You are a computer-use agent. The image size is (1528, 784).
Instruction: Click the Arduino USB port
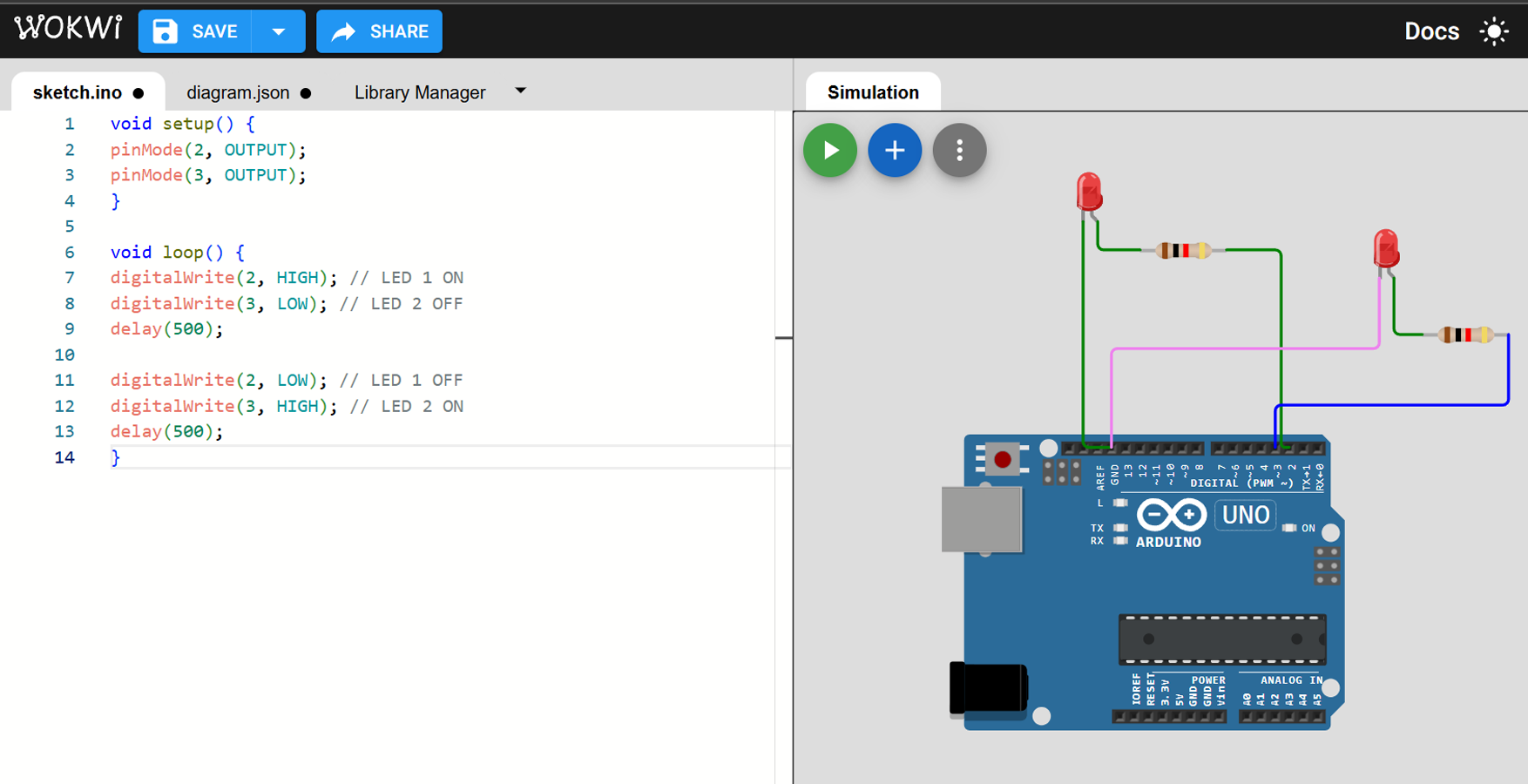tap(982, 519)
